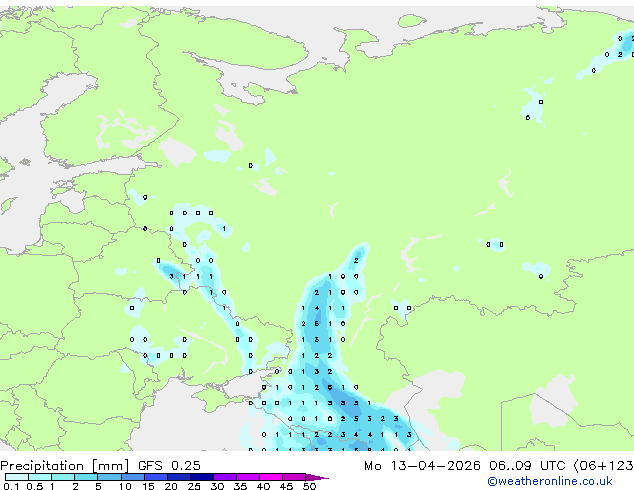Image resolution: width=634 pixels, height=490 pixels.
Task: Click the legend value 35
Action: (x=240, y=486)
